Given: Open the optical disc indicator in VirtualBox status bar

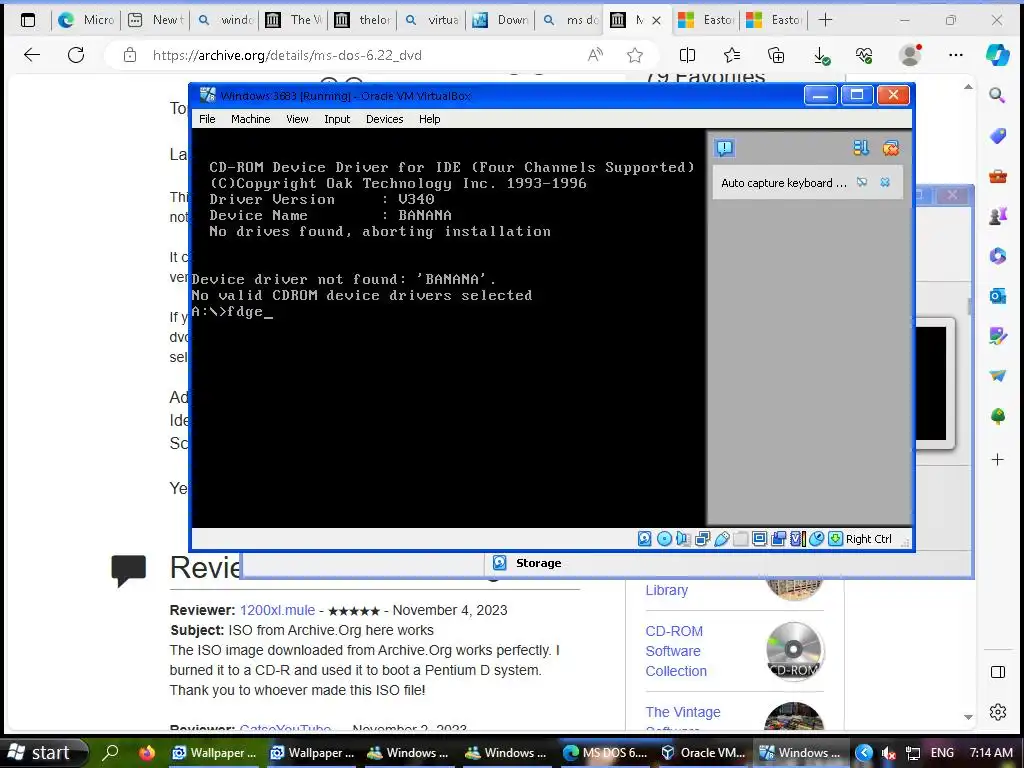Looking at the screenshot, I should (664, 539).
